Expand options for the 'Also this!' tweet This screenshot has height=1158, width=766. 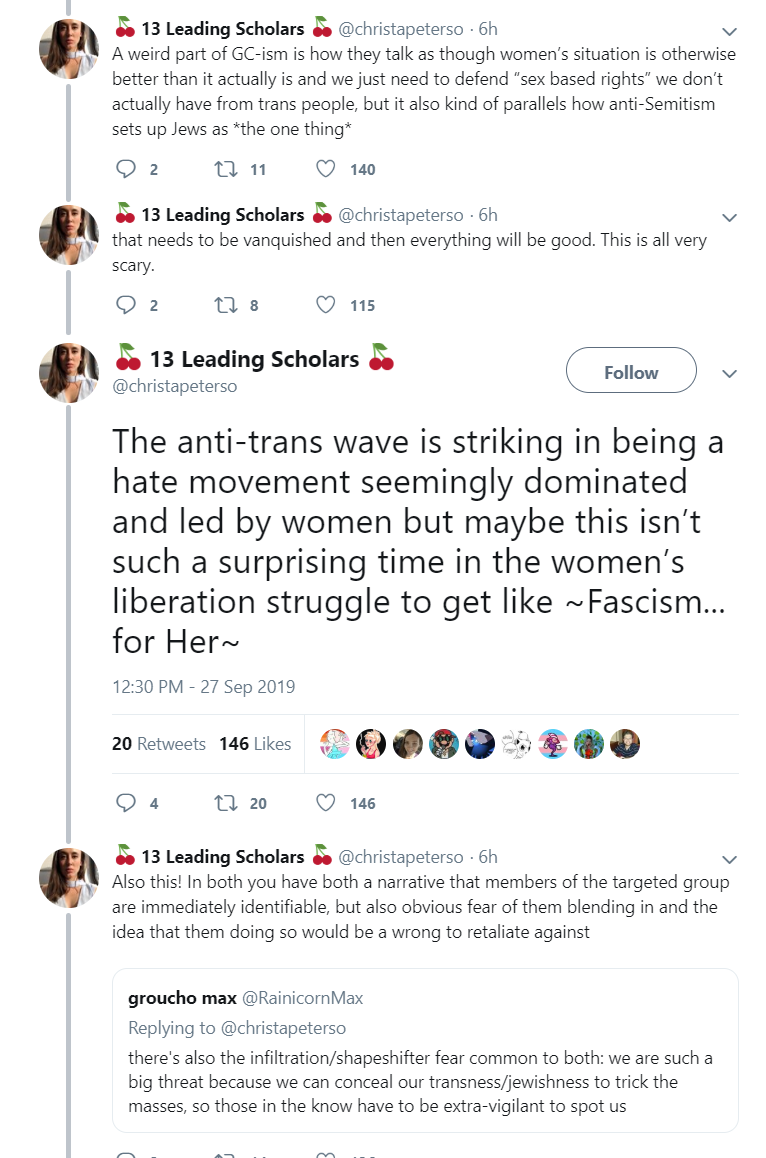click(x=729, y=859)
